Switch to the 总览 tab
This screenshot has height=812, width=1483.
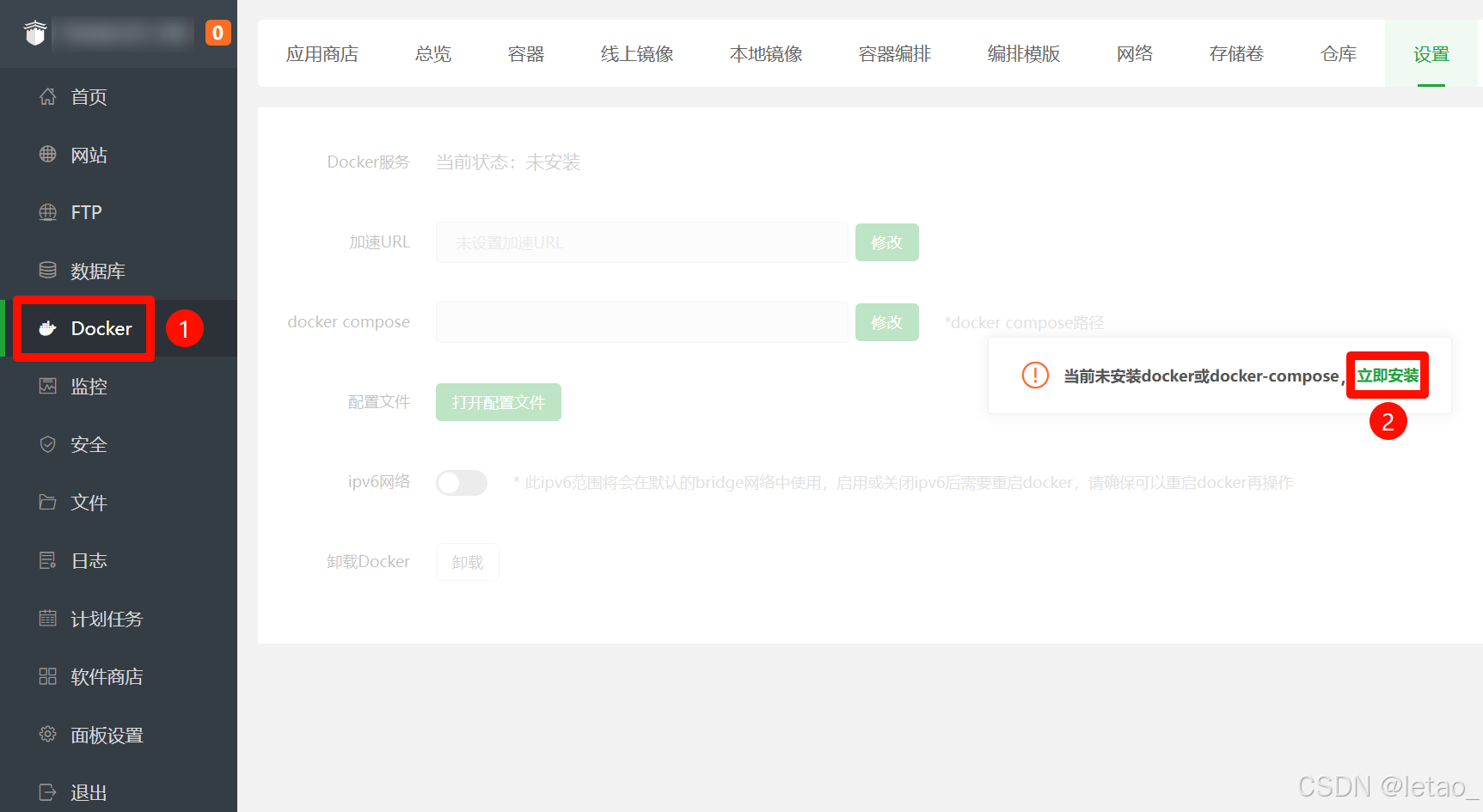tap(433, 54)
